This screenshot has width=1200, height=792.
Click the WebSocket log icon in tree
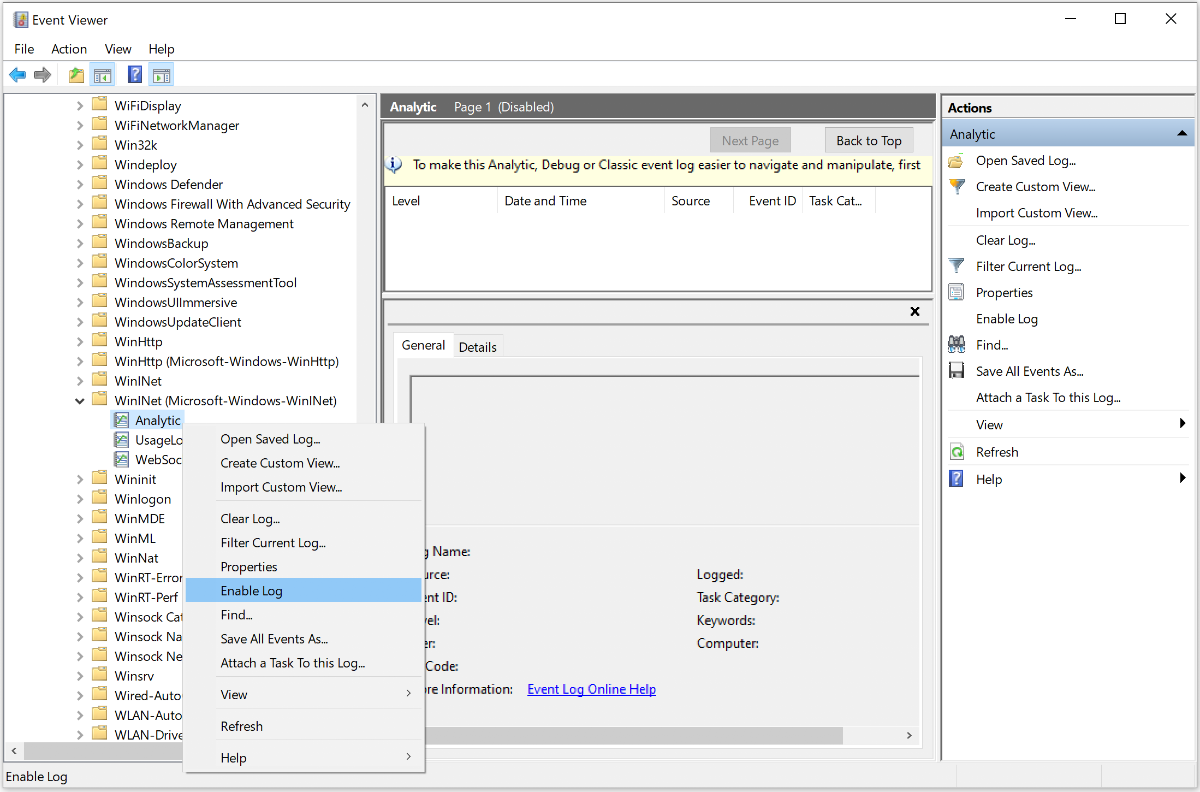click(x=121, y=460)
